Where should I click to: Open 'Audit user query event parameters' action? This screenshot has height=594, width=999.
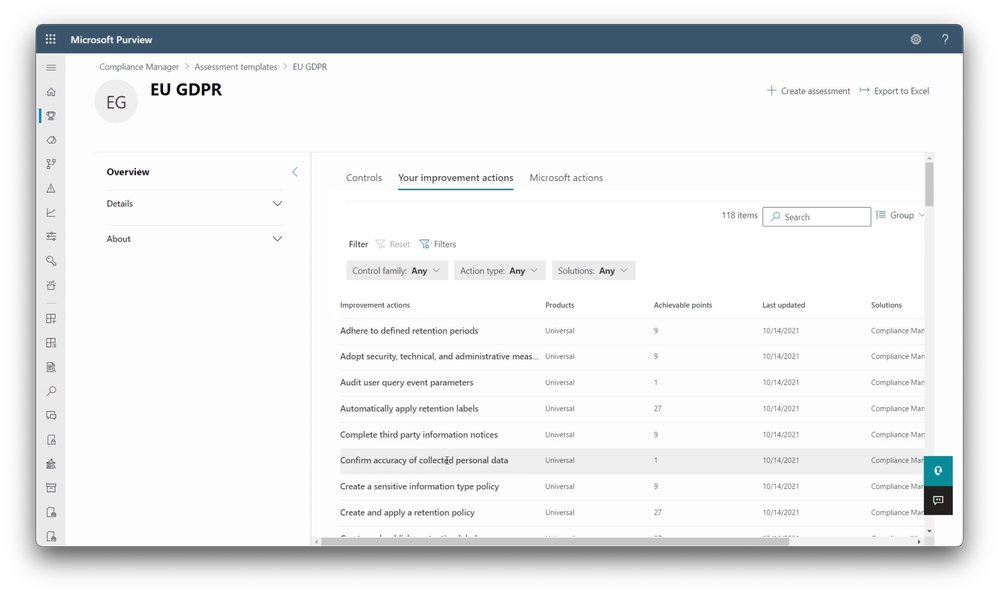coord(406,382)
